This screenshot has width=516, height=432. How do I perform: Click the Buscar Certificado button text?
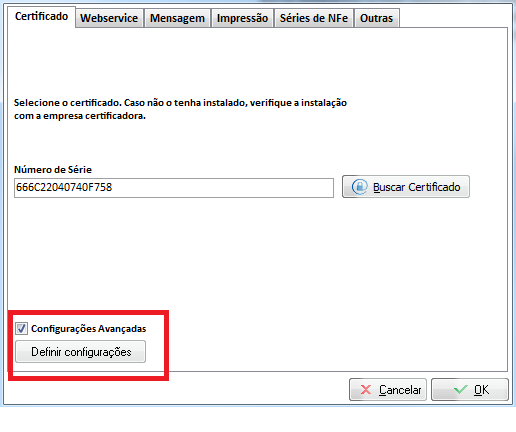click(417, 187)
